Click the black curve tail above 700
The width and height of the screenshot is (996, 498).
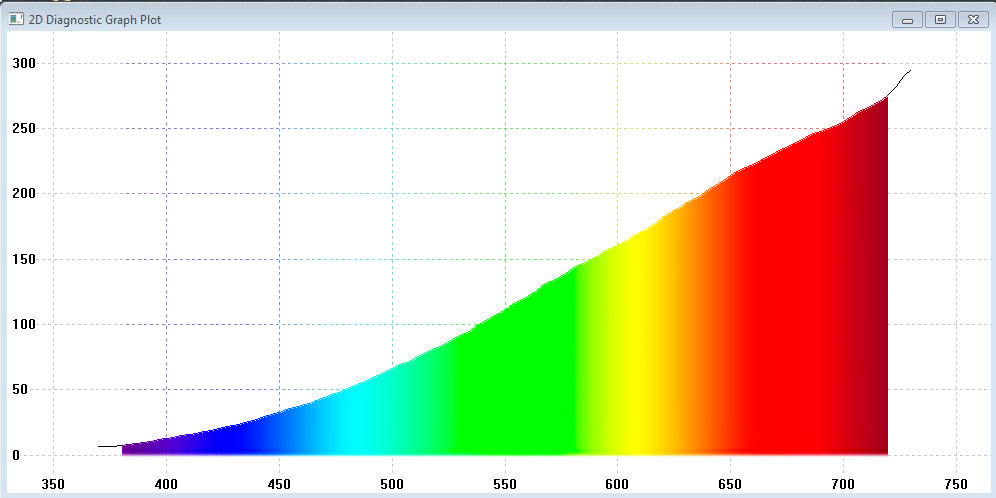899,83
